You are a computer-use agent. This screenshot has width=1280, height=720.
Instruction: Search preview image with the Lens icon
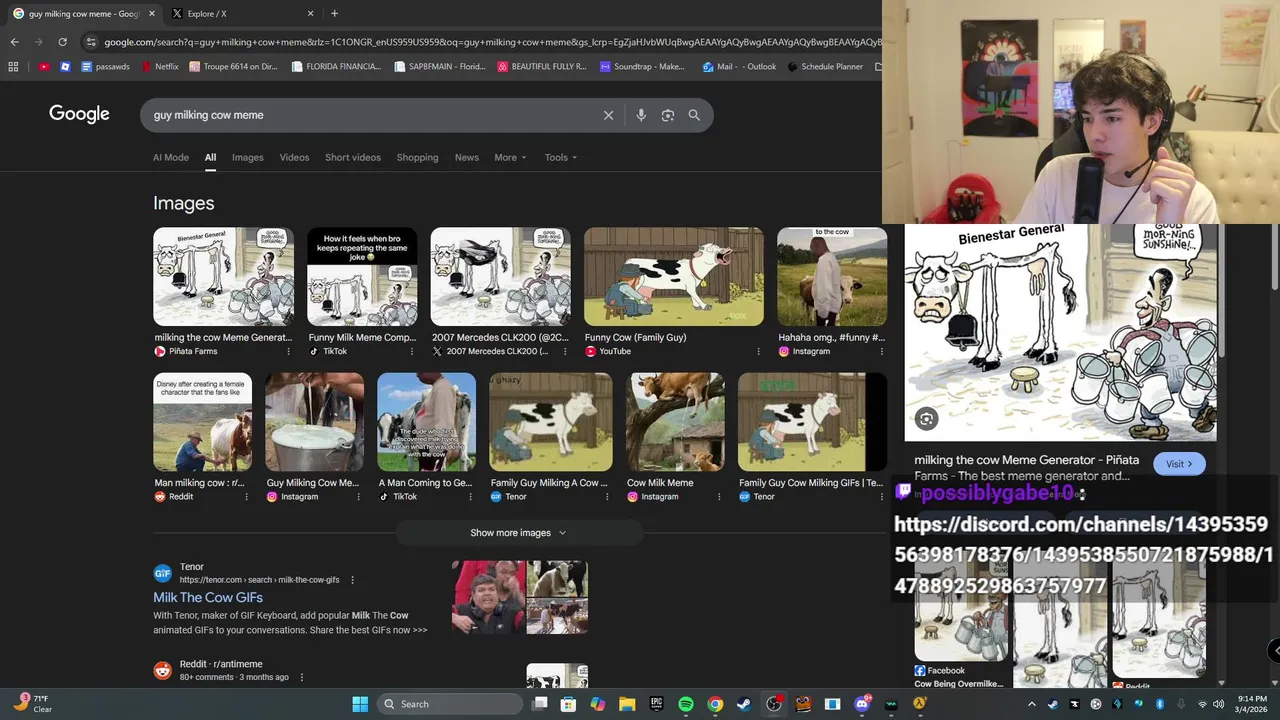point(926,420)
